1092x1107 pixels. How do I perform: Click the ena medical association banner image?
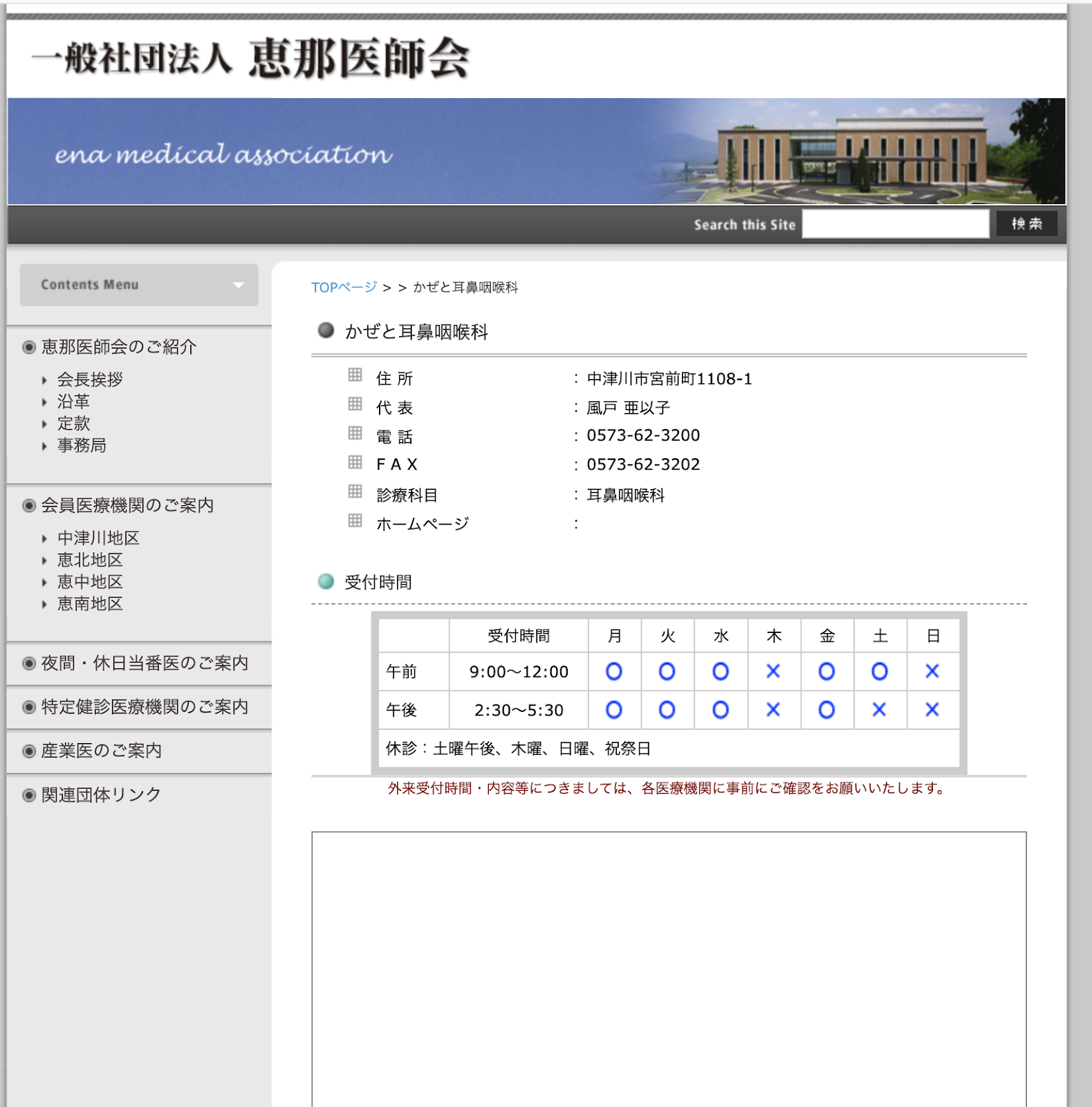536,152
